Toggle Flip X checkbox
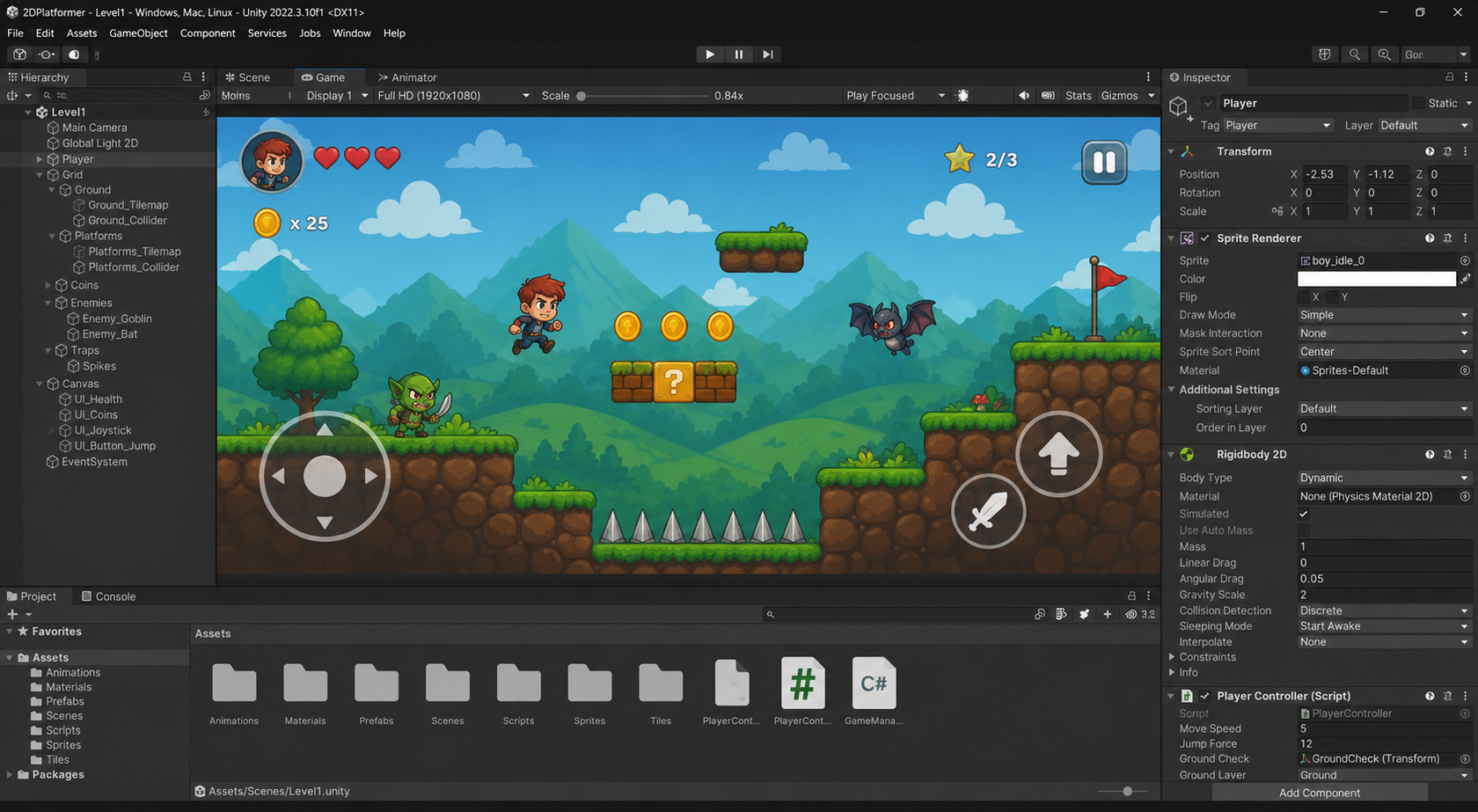The image size is (1478, 812). (1304, 297)
